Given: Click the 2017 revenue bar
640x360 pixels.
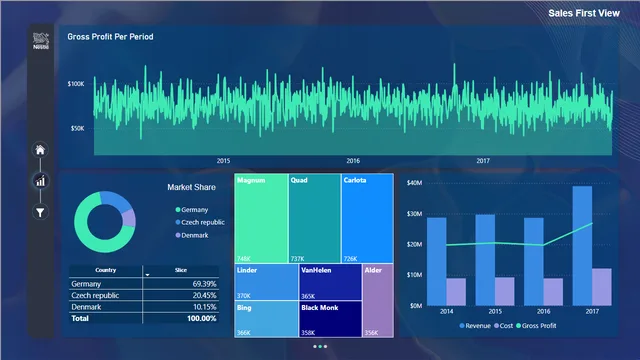Looking at the screenshot, I should [582, 246].
